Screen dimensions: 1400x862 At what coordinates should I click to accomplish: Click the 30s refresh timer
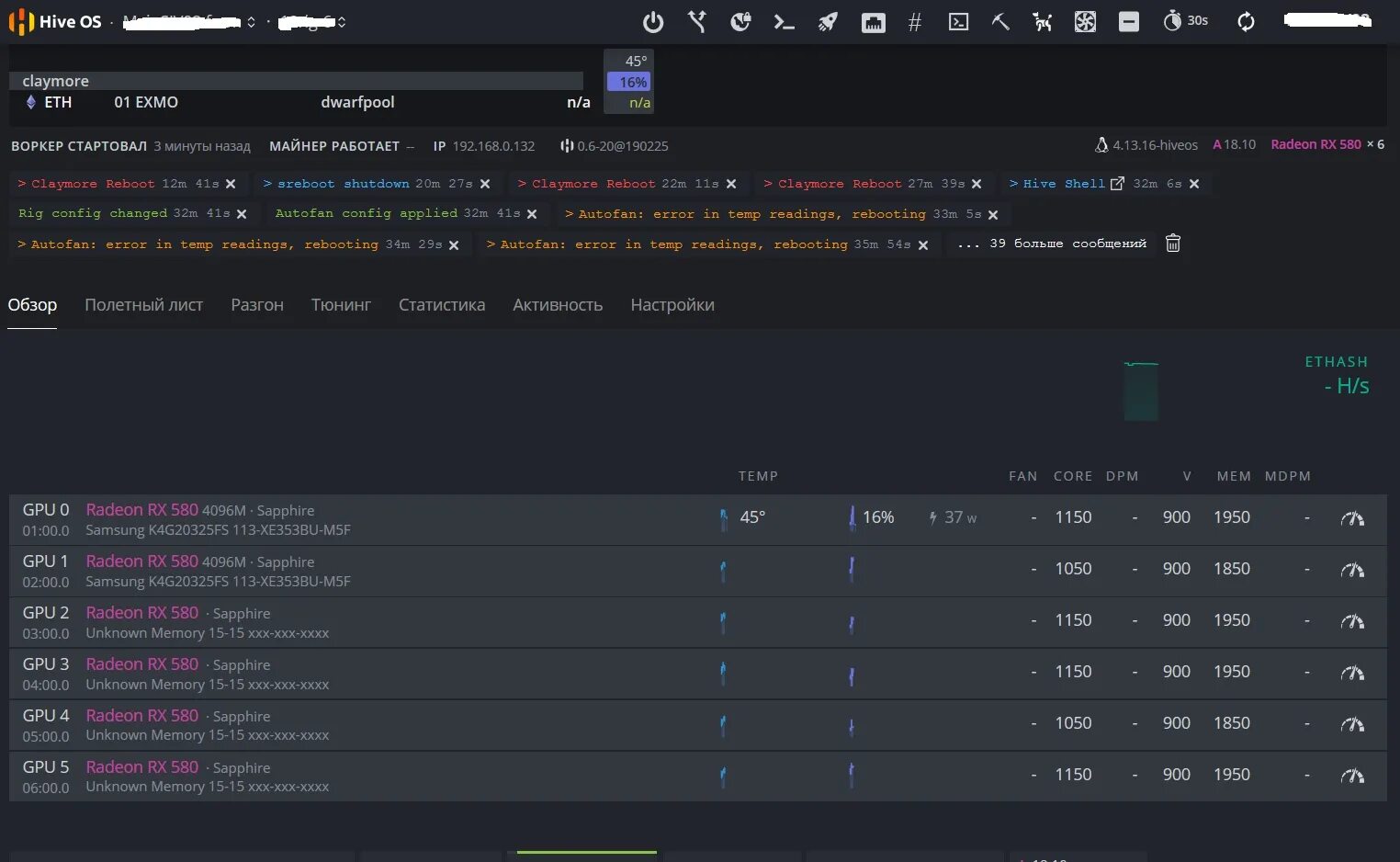click(1186, 20)
